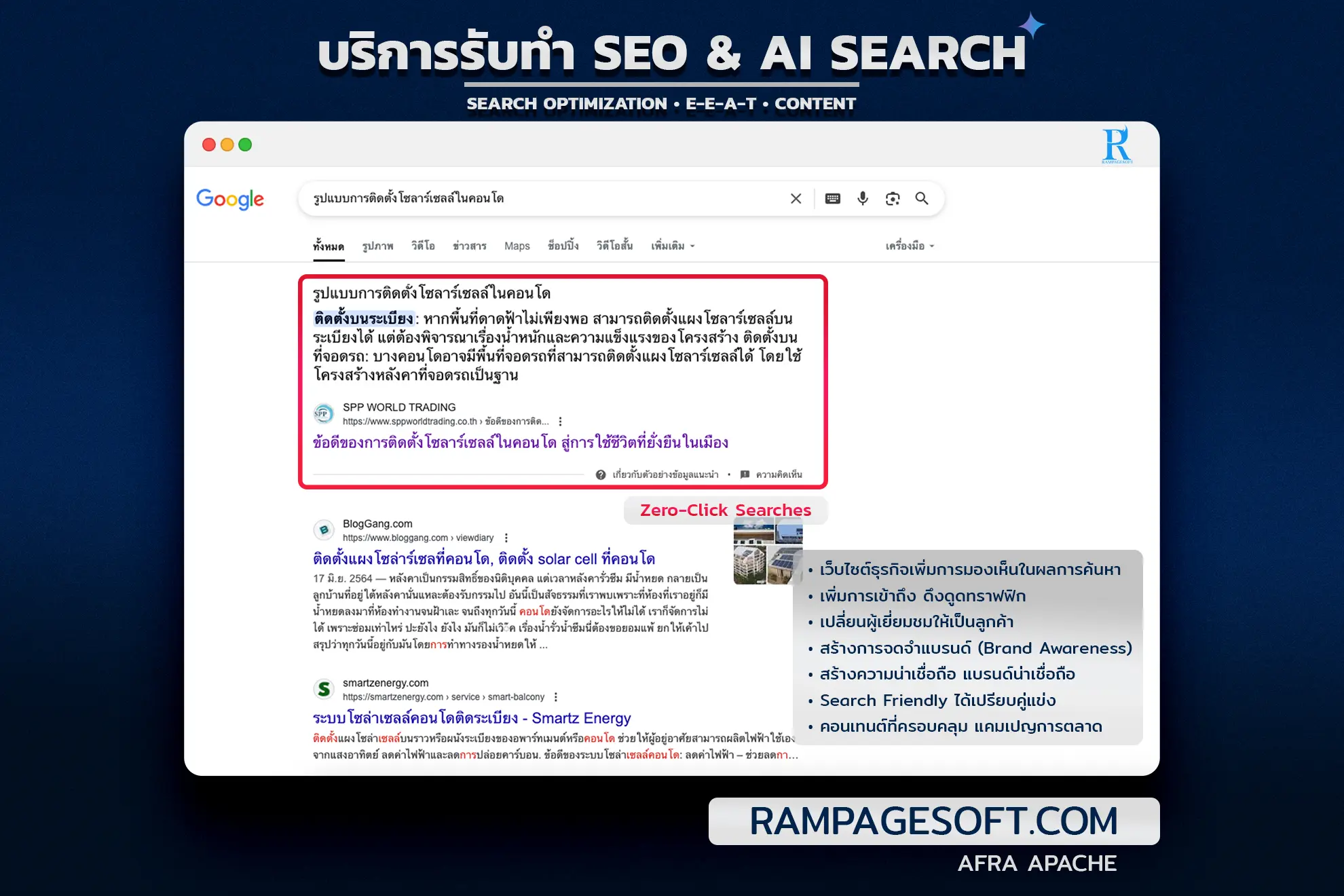Open three-dot menu beside bloggang URL
This screenshot has height=896, width=1344.
click(x=506, y=538)
